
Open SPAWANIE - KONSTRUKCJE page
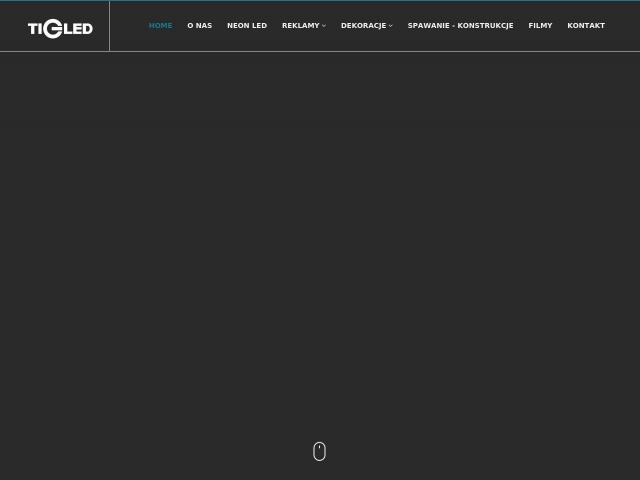pyautogui.click(x=460, y=25)
